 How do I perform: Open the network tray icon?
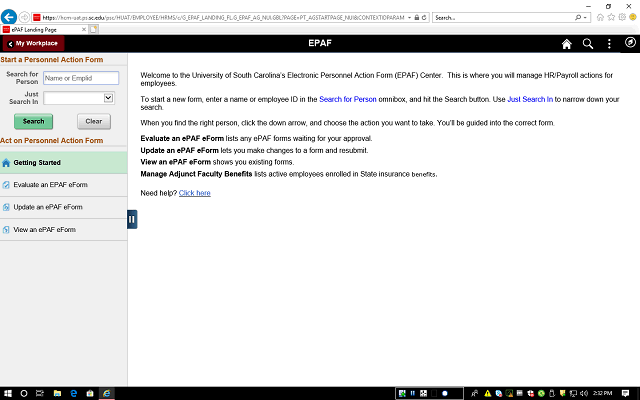click(x=573, y=393)
